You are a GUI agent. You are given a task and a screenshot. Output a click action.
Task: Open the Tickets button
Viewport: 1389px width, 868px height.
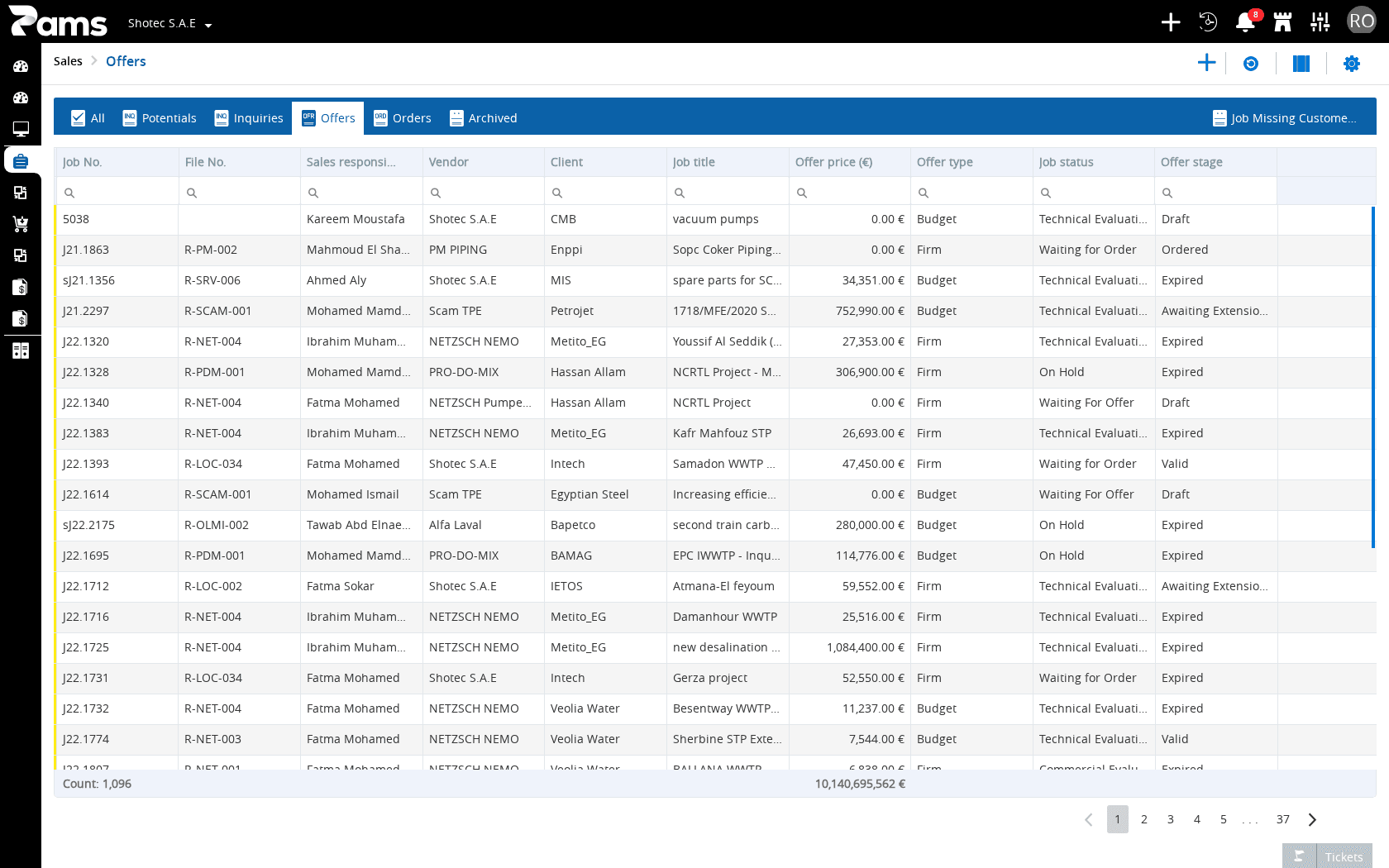coord(1344,856)
